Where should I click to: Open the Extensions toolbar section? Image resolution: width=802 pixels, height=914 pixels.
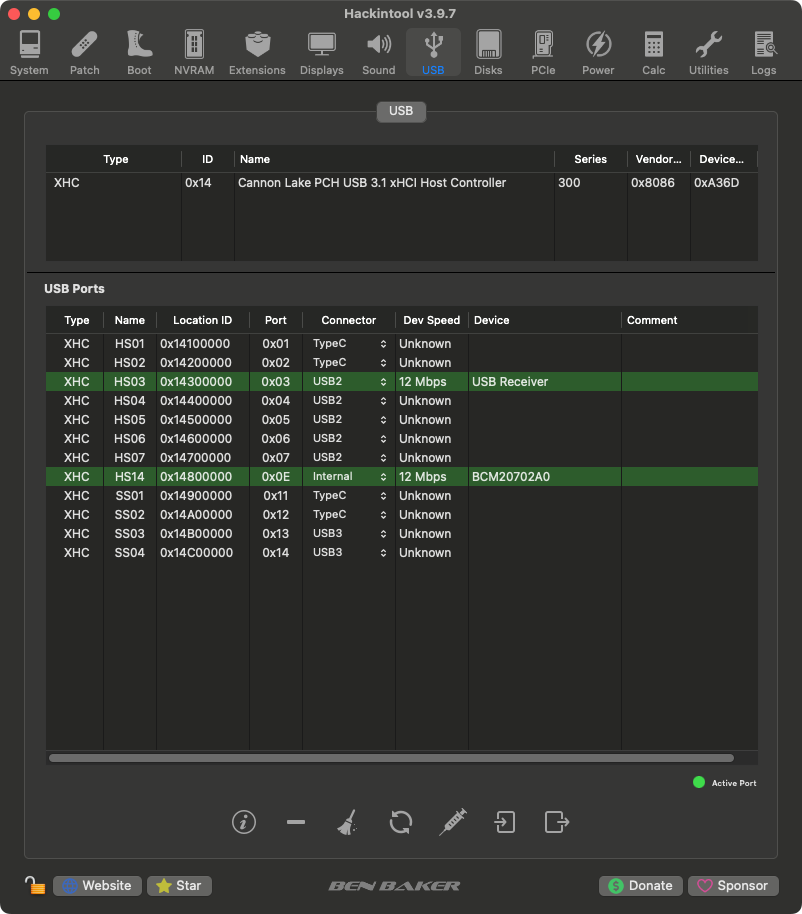click(x=257, y=53)
